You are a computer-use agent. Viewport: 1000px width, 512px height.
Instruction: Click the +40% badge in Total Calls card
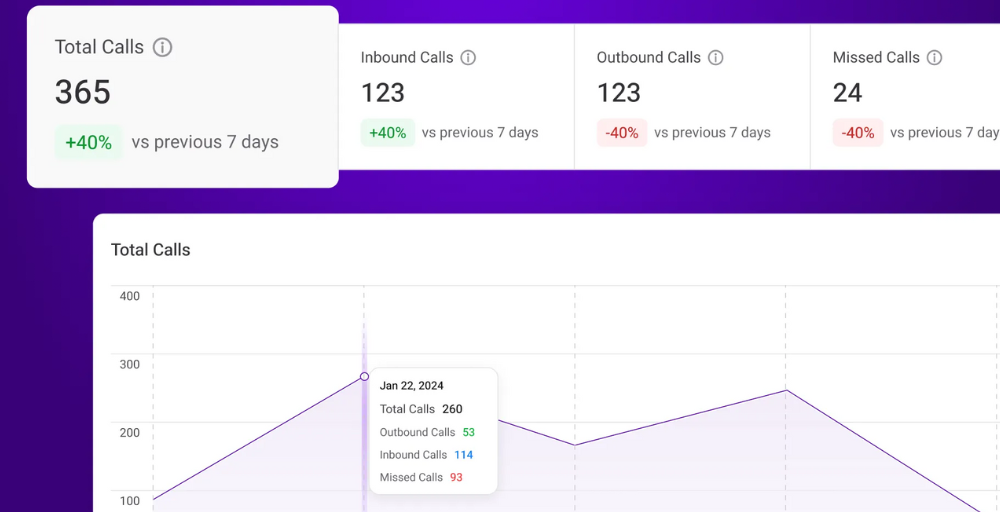coord(89,142)
